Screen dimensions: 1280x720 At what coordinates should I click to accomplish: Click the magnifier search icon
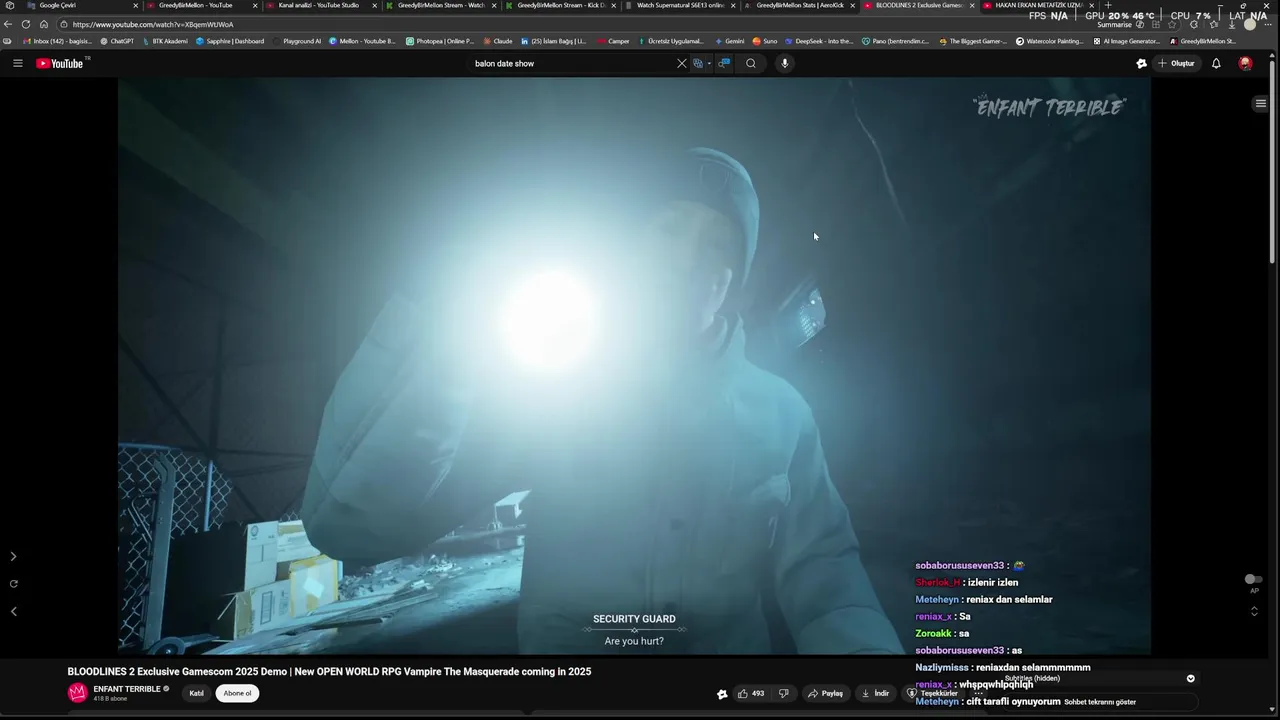point(751,63)
